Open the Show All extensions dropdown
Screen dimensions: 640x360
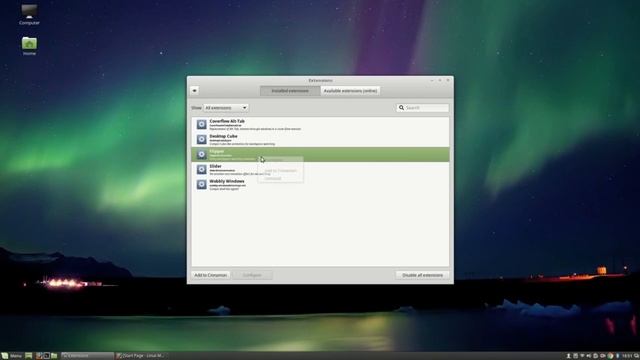coord(226,108)
